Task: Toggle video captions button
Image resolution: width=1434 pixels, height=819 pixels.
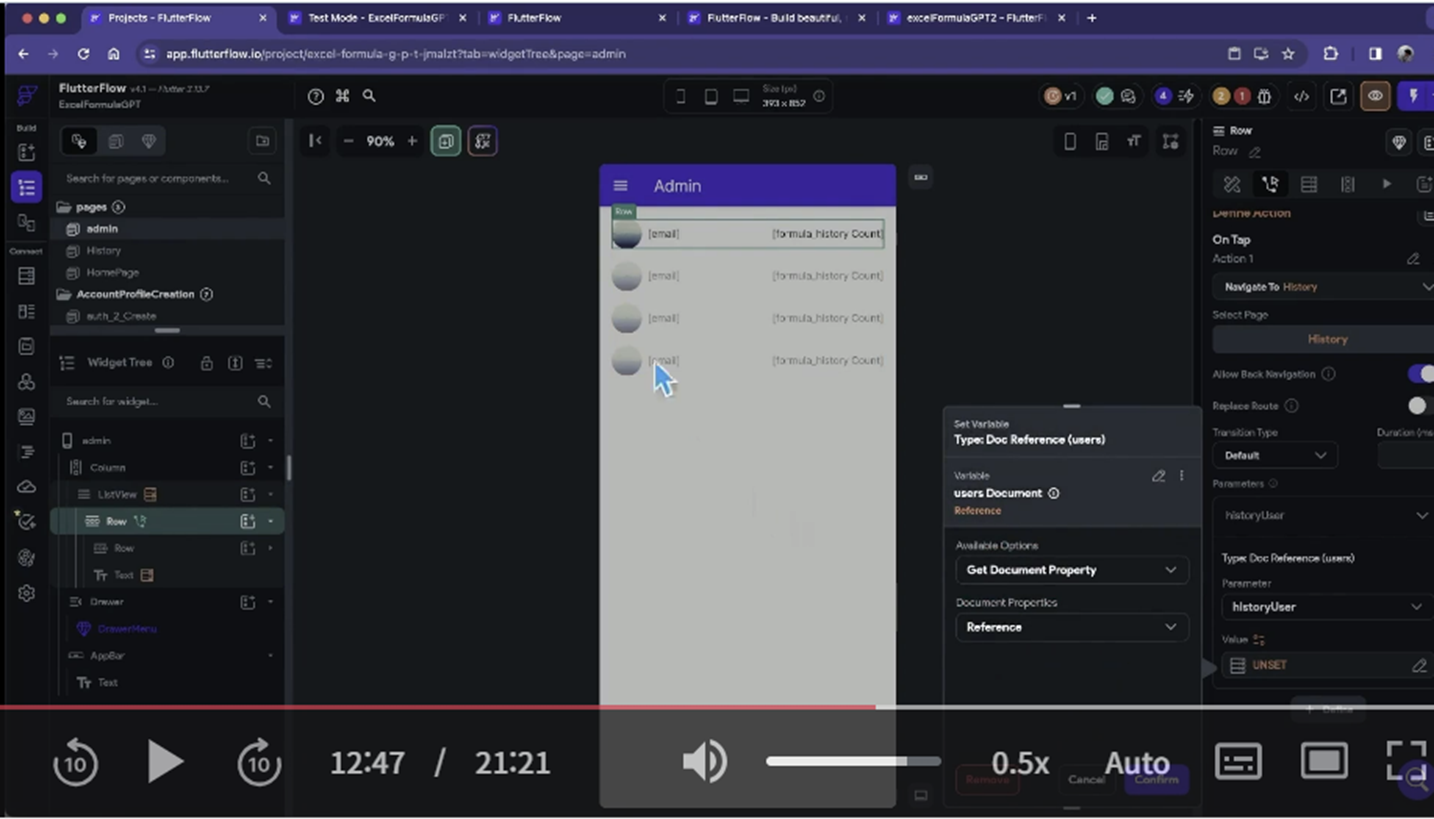Action: click(x=1238, y=762)
